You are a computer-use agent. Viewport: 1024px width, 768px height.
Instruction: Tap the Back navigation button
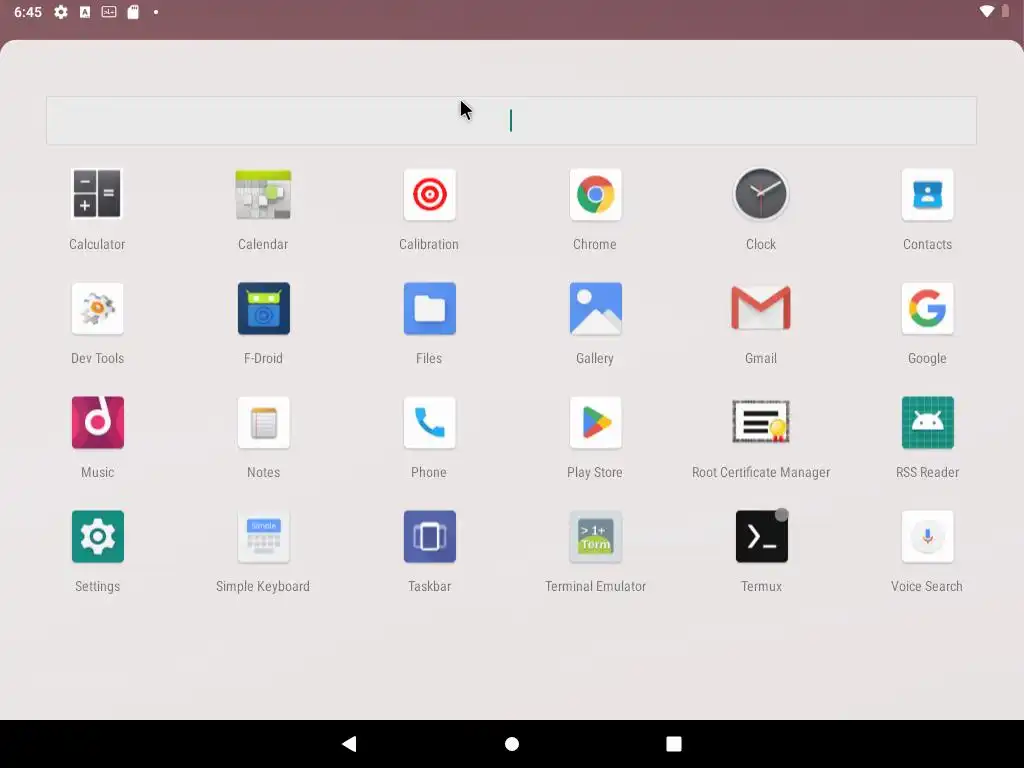point(349,744)
